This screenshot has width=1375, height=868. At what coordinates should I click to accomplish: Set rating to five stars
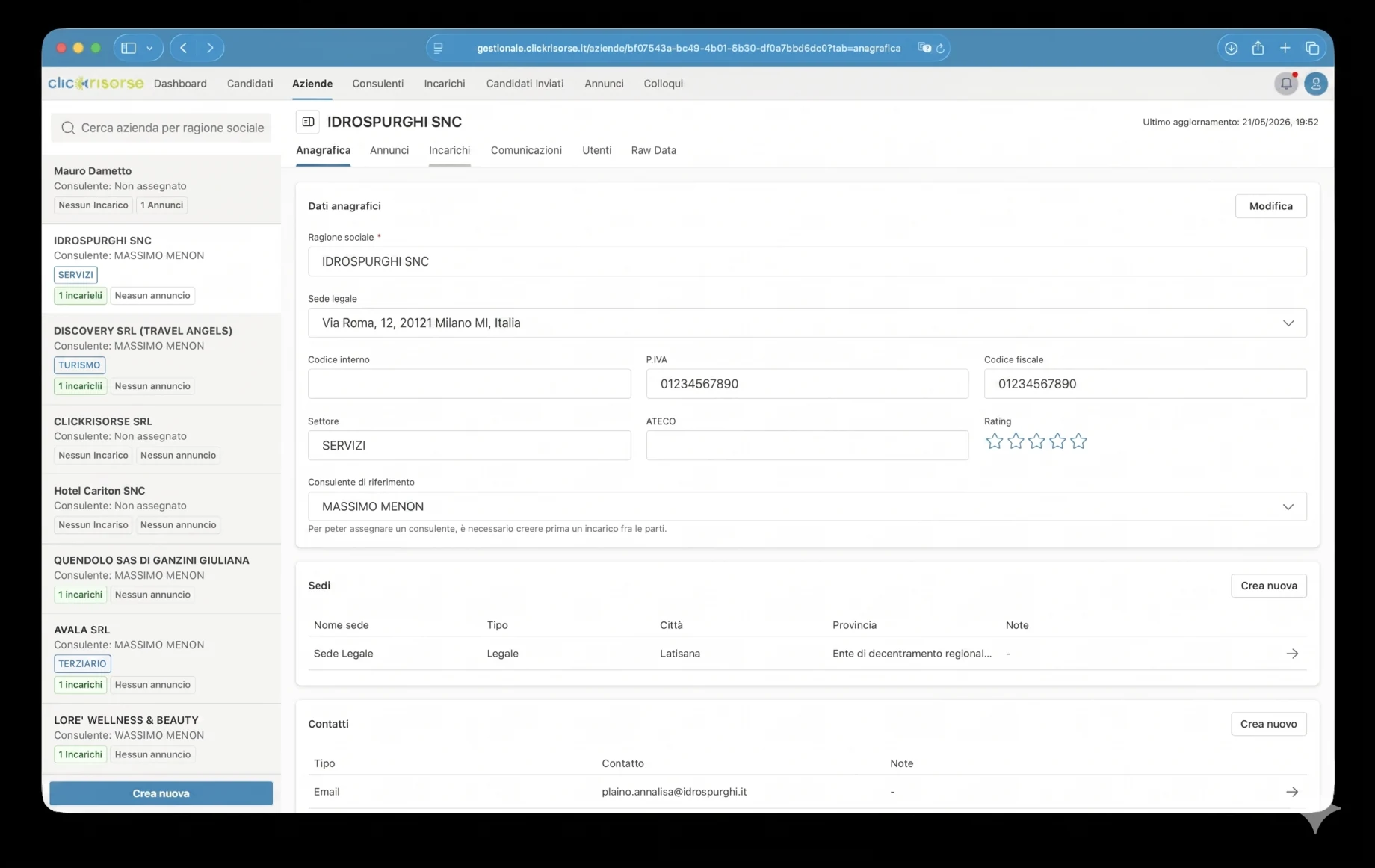tap(1078, 441)
